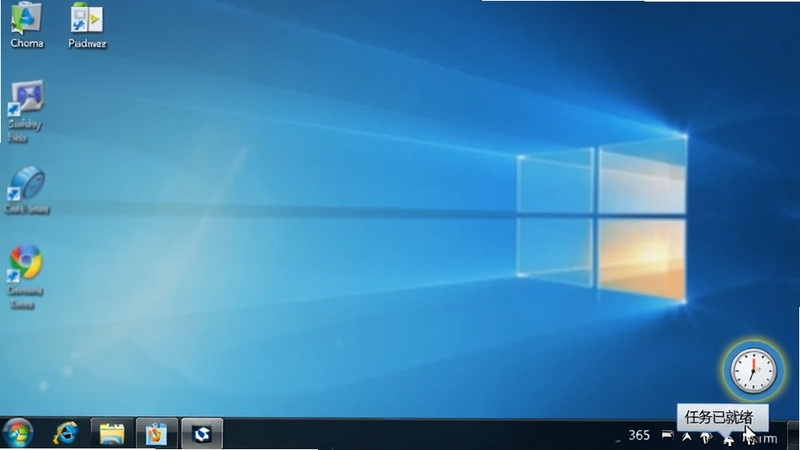Screen dimensions: 800x450
Task: Open File Explorer folder in taskbar
Action: 112,434
